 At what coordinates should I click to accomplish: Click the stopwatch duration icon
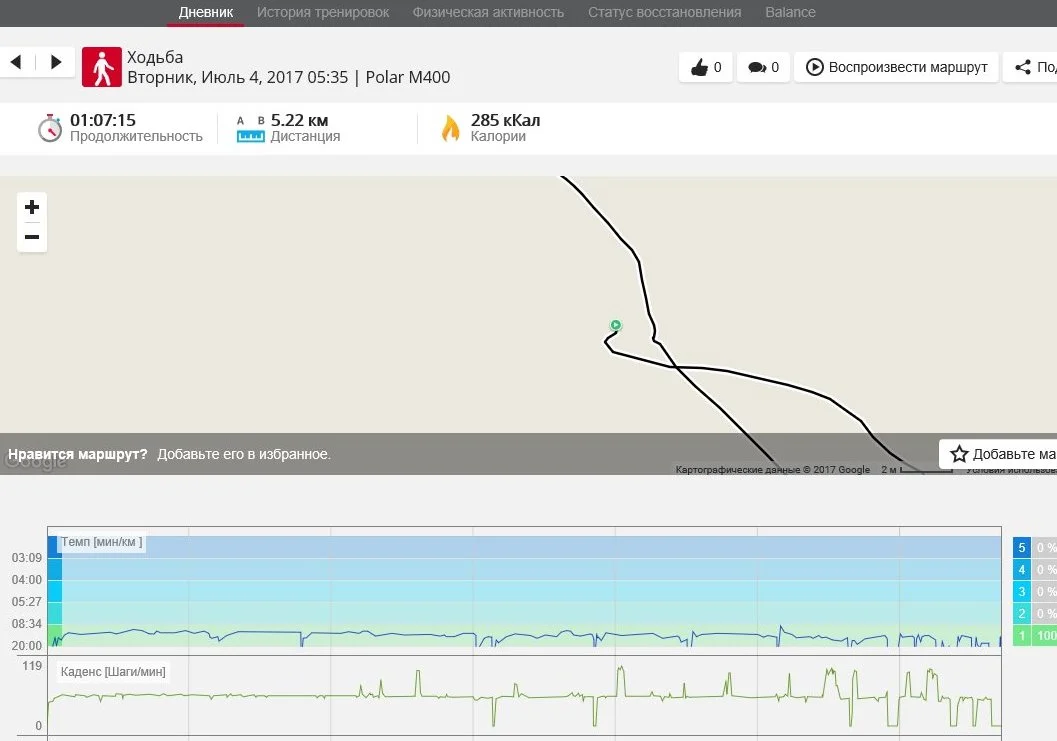click(x=49, y=128)
